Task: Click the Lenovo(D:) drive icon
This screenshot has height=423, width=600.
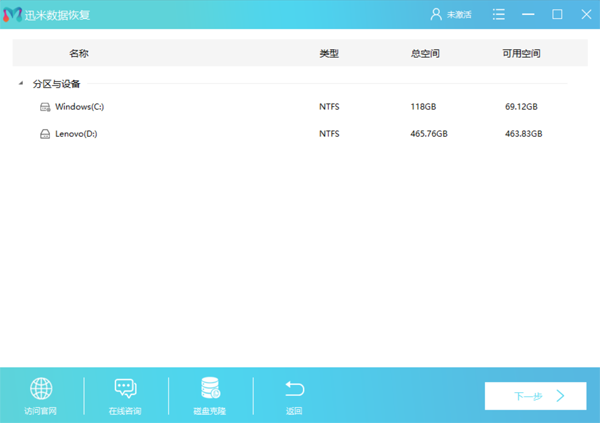Action: point(45,133)
